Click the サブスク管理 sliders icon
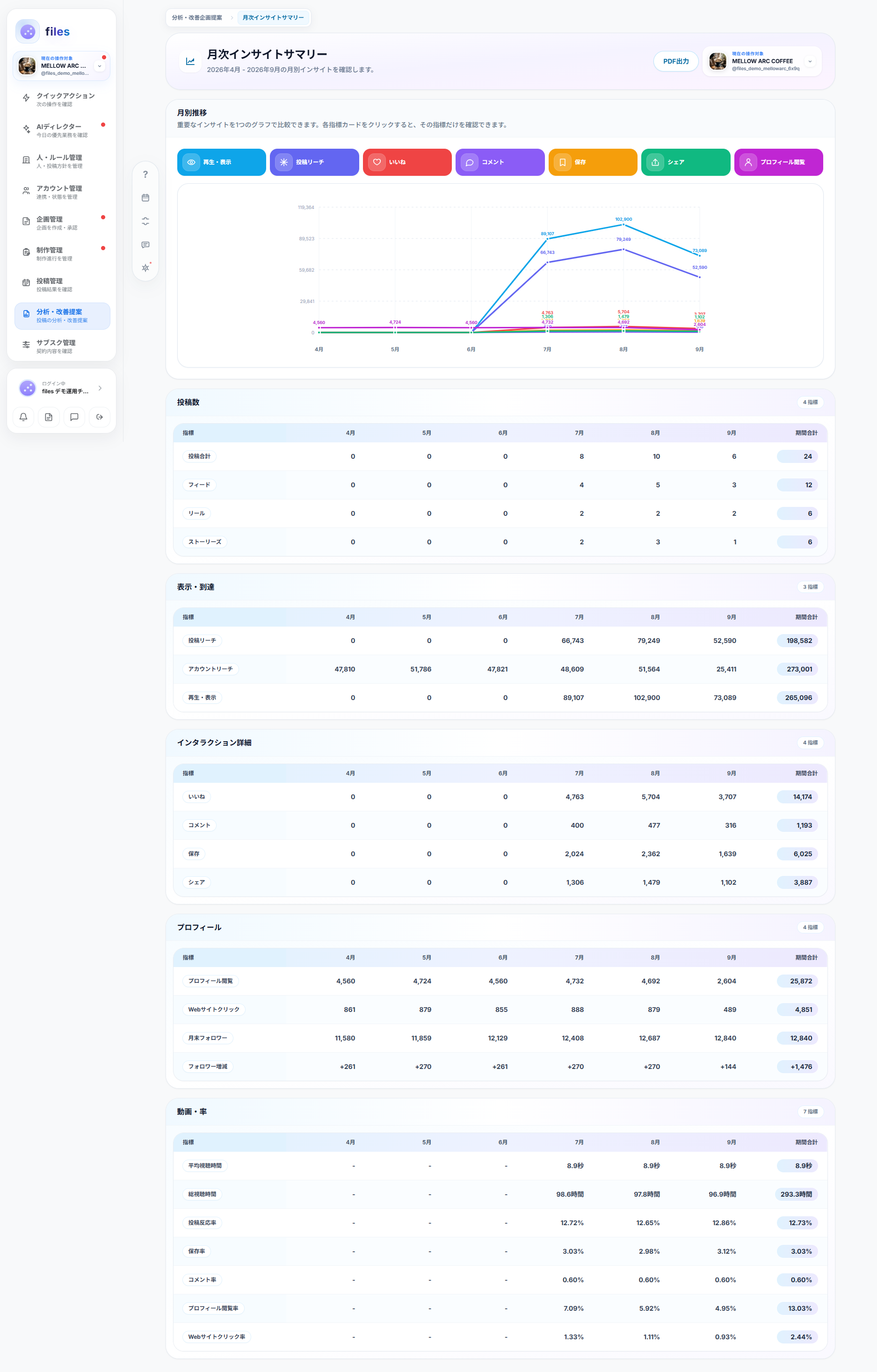This screenshot has width=877, height=1372. [x=26, y=345]
